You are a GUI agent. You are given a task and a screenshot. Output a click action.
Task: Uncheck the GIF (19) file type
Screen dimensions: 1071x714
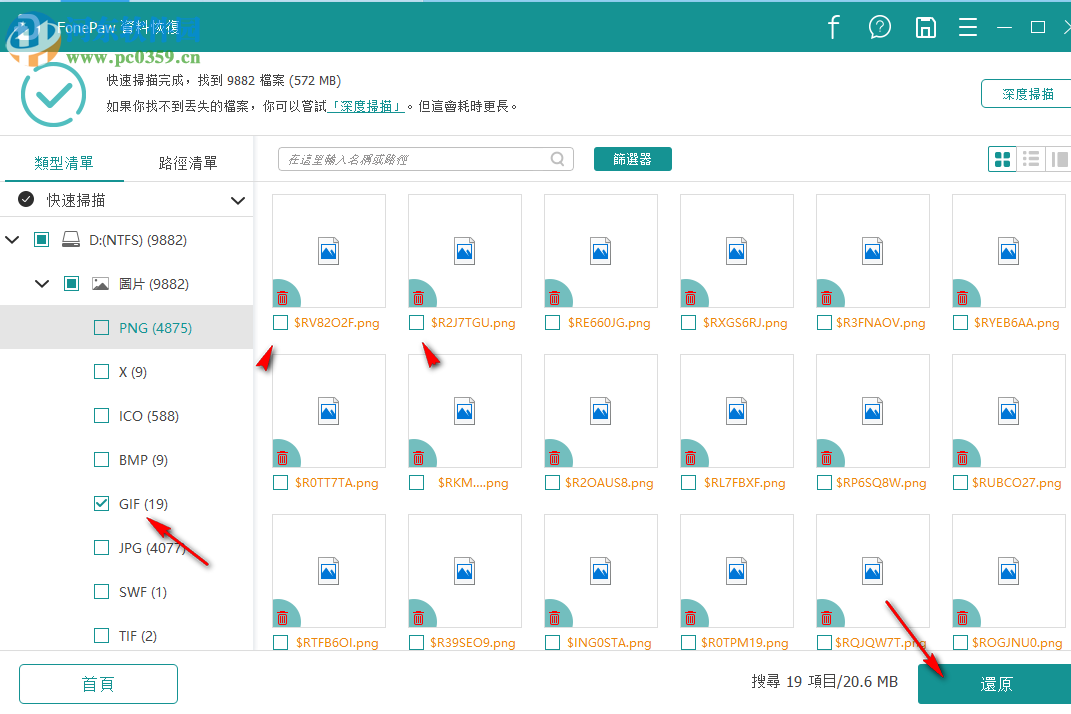[101, 503]
